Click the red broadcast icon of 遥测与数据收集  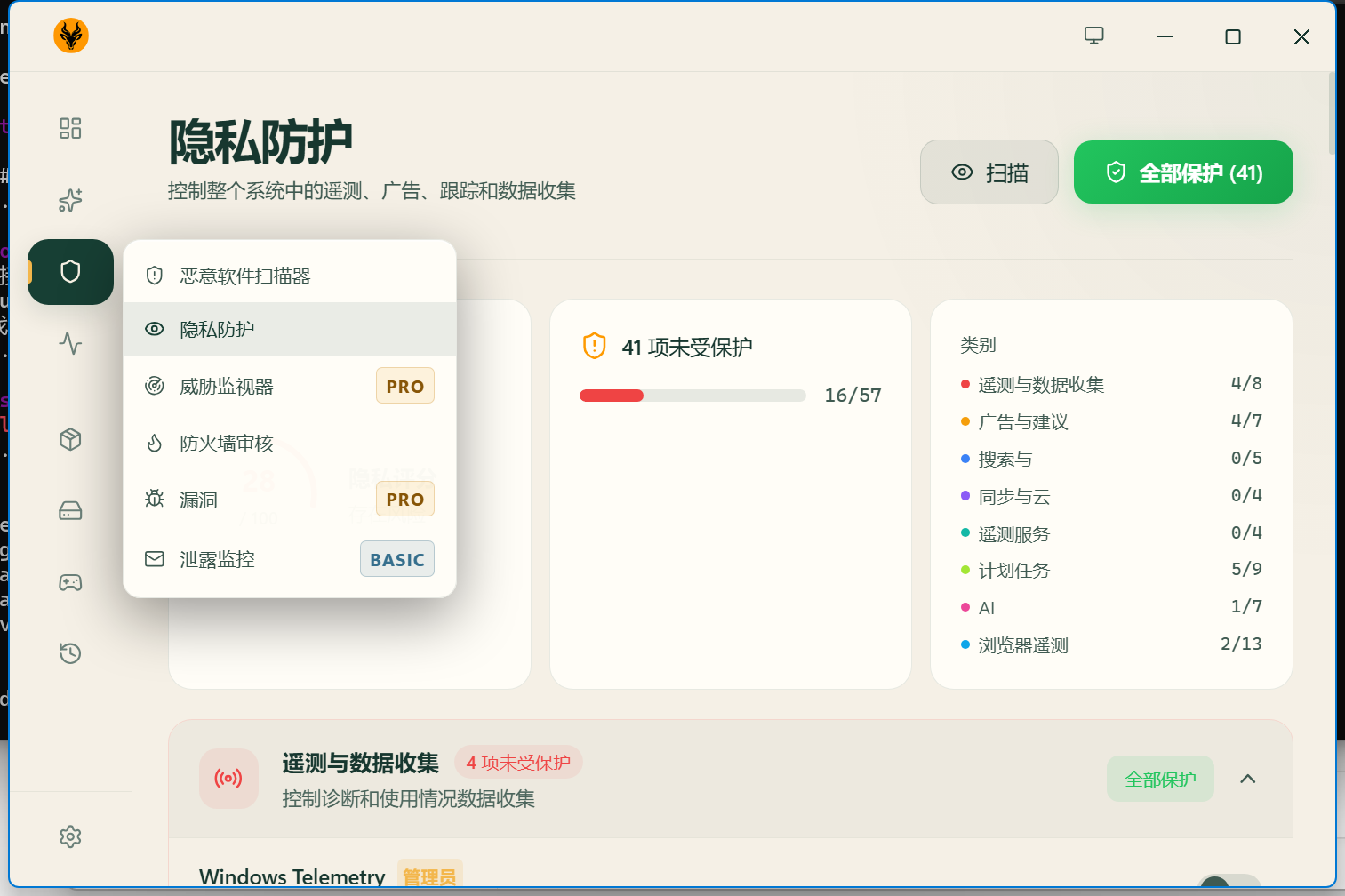[228, 779]
